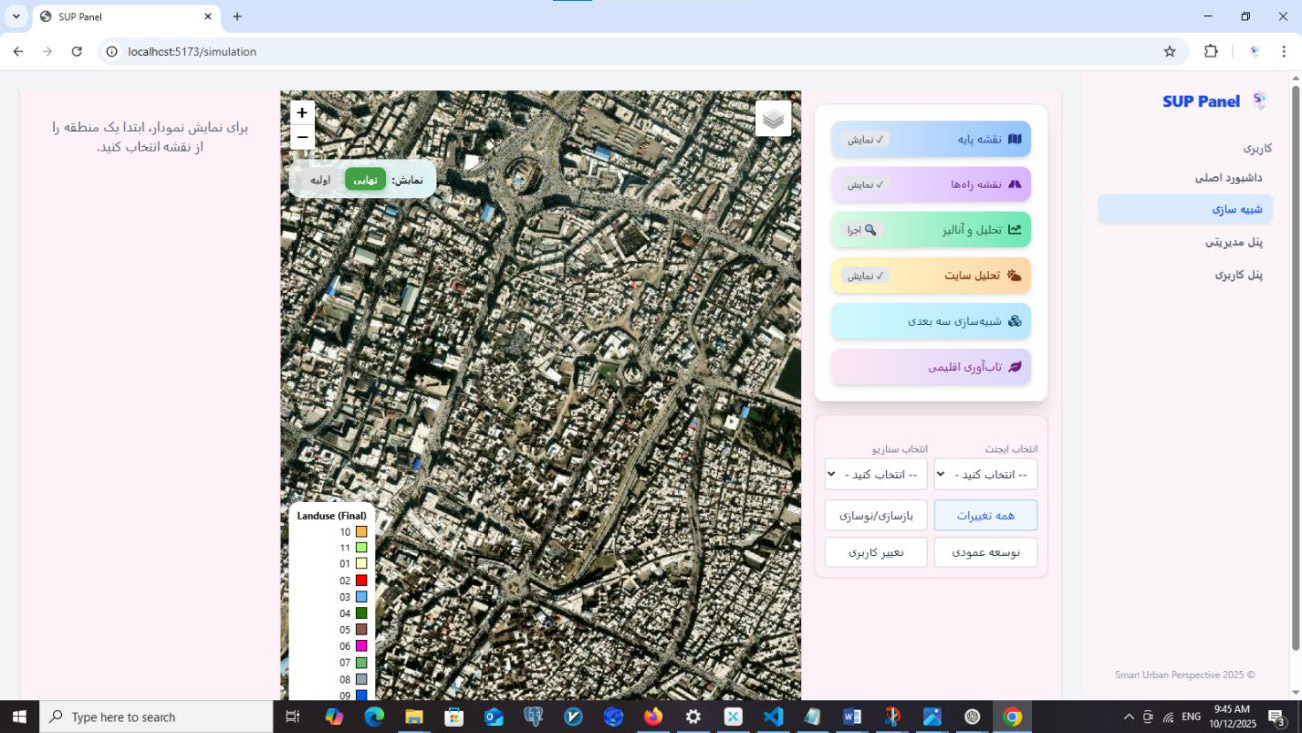Click the SUP Panel title link
Image resolution: width=1302 pixels, height=733 pixels.
(x=1201, y=101)
